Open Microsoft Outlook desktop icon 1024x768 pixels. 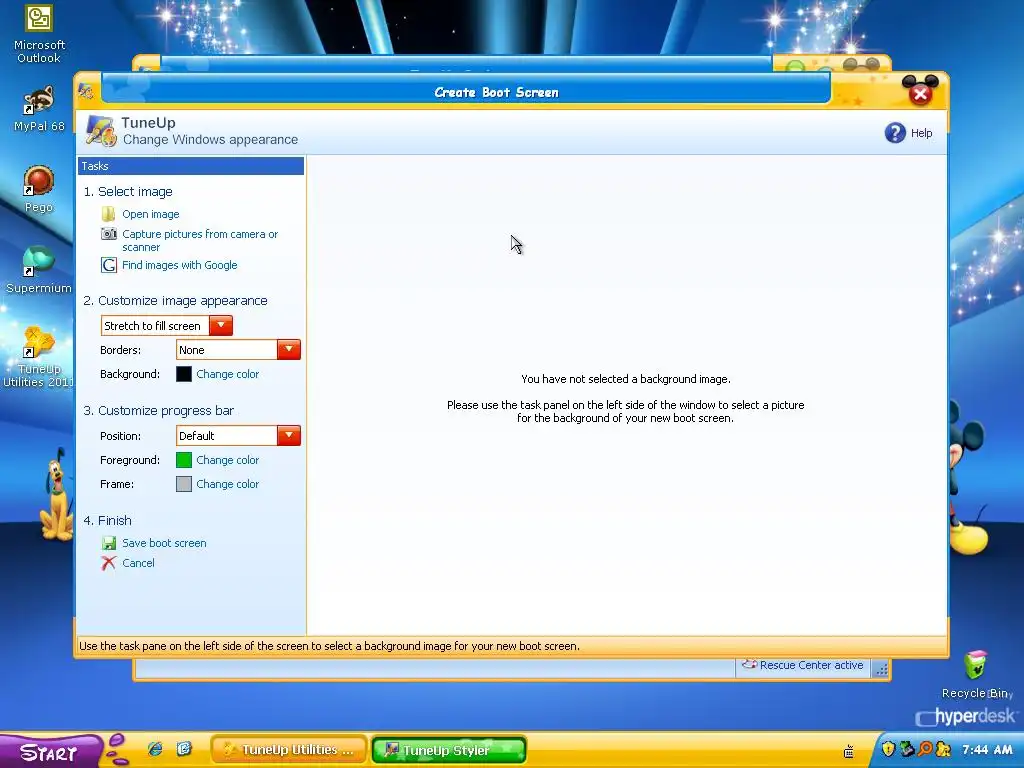click(39, 18)
